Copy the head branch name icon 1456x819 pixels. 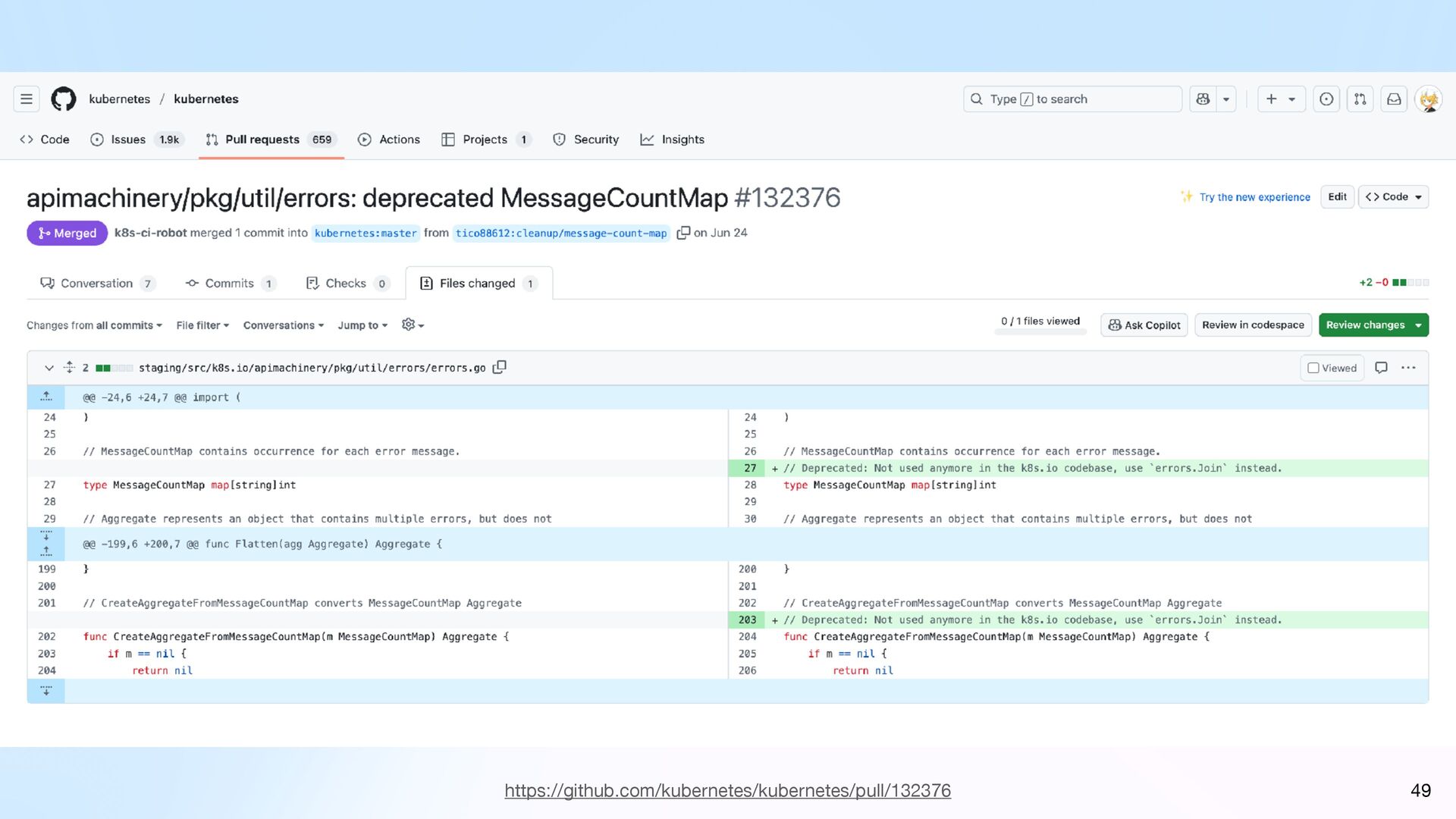[683, 233]
